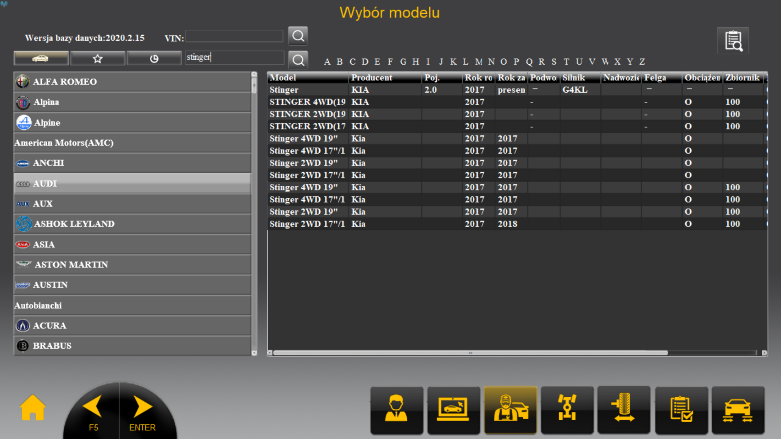The height and width of the screenshot is (439, 781).
Task: Select the mechanic with car icon
Action: [510, 412]
